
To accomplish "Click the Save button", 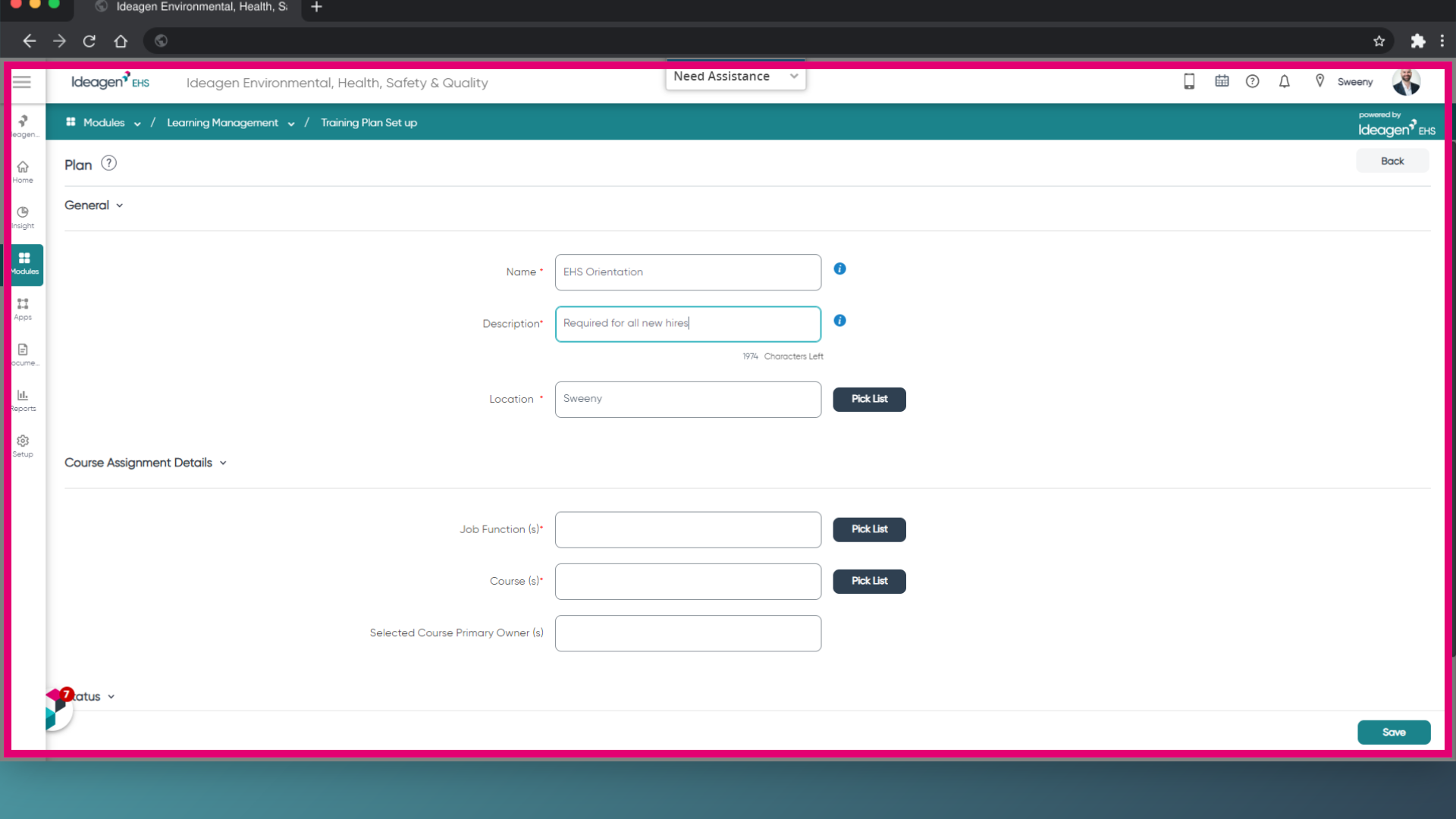I will pyautogui.click(x=1394, y=732).
